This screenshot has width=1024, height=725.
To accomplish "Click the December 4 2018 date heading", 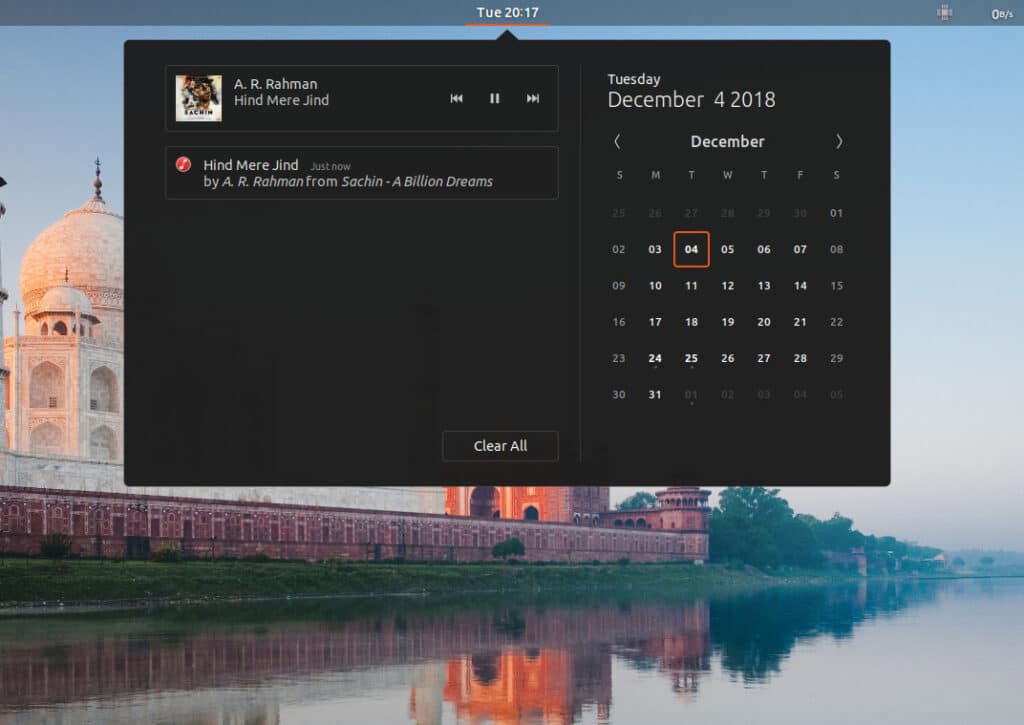I will click(691, 99).
